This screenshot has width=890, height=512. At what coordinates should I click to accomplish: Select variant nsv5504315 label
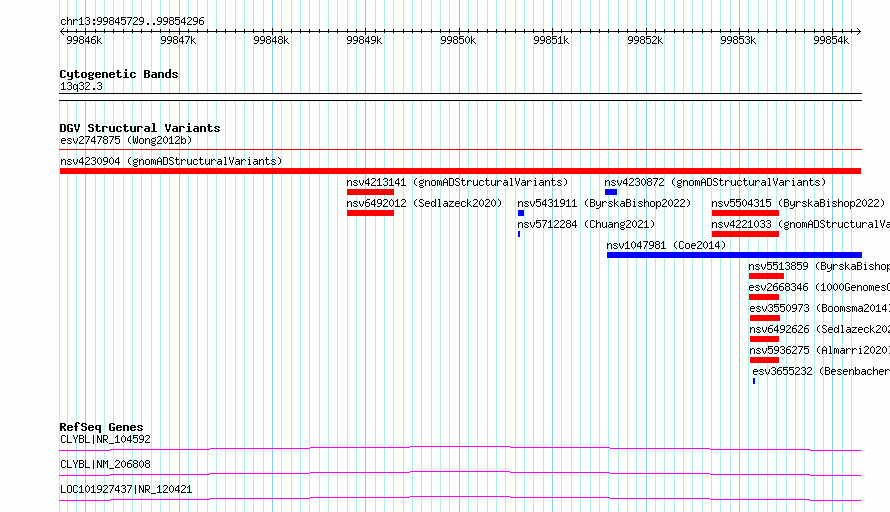pyautogui.click(x=798, y=203)
